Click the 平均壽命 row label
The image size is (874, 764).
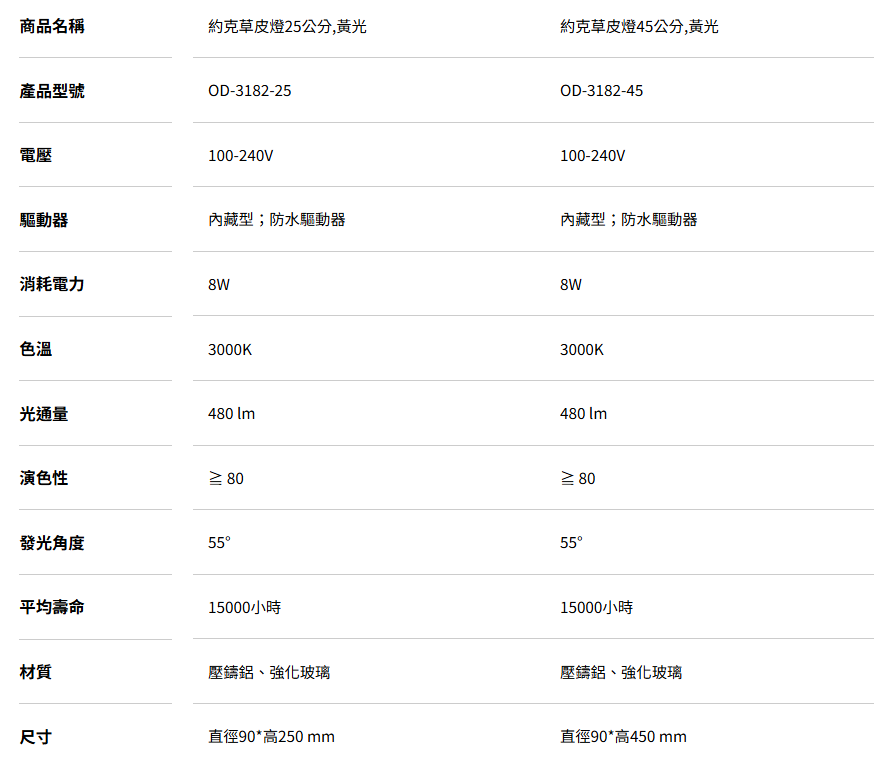pyautogui.click(x=52, y=607)
